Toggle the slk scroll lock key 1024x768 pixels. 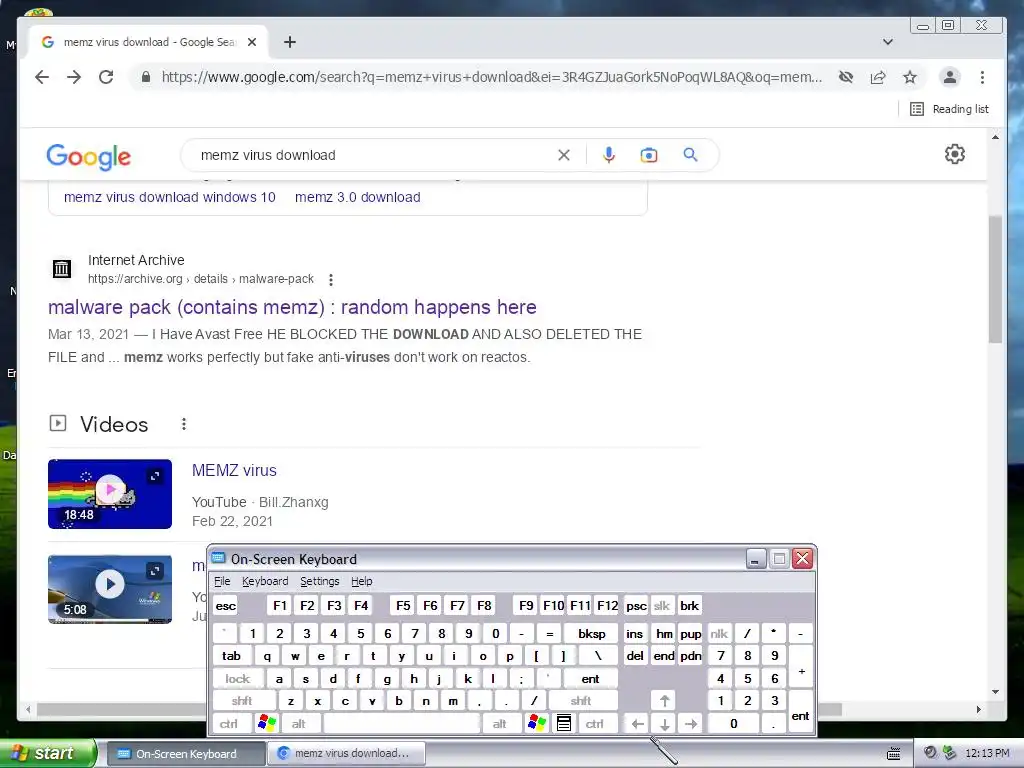tap(662, 606)
